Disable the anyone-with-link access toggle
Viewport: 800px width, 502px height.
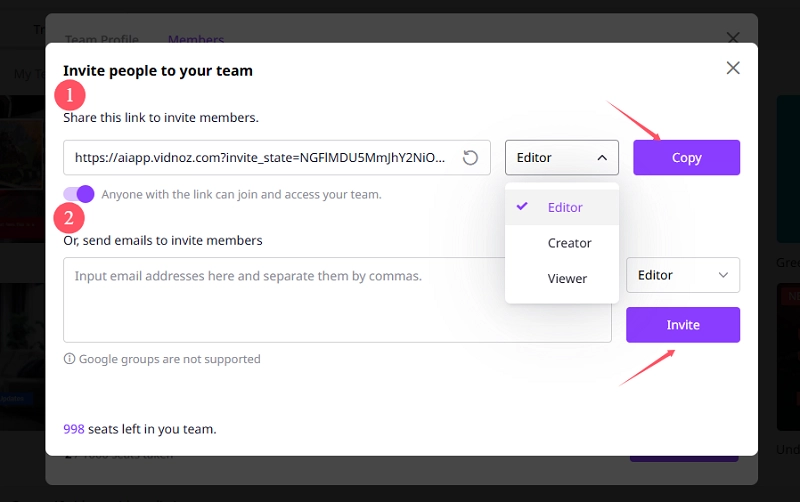79,194
